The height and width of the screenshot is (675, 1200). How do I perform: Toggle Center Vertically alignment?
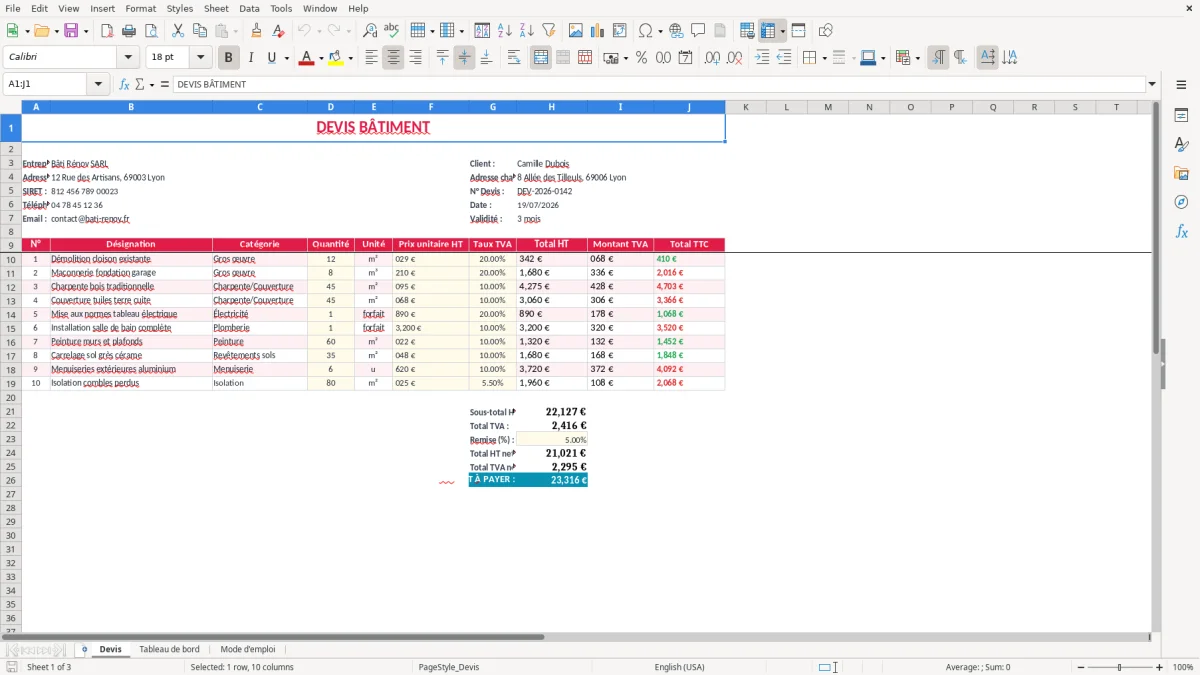(x=464, y=58)
